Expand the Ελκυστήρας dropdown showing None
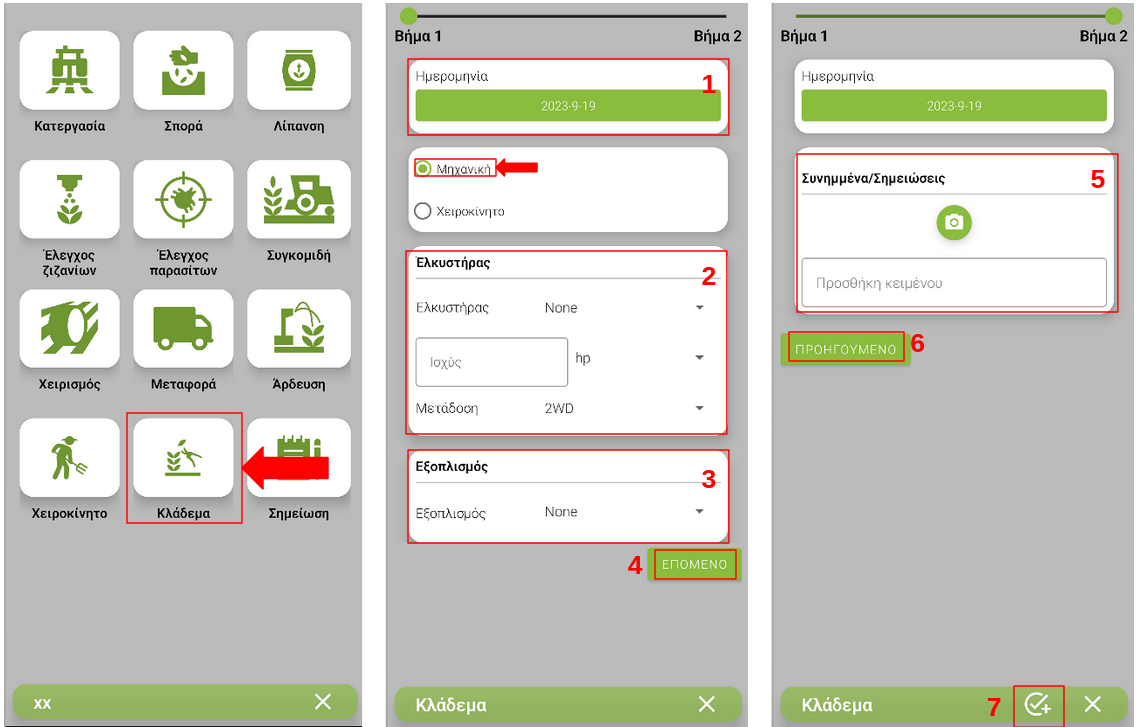The height and width of the screenshot is (727, 1136). 624,308
